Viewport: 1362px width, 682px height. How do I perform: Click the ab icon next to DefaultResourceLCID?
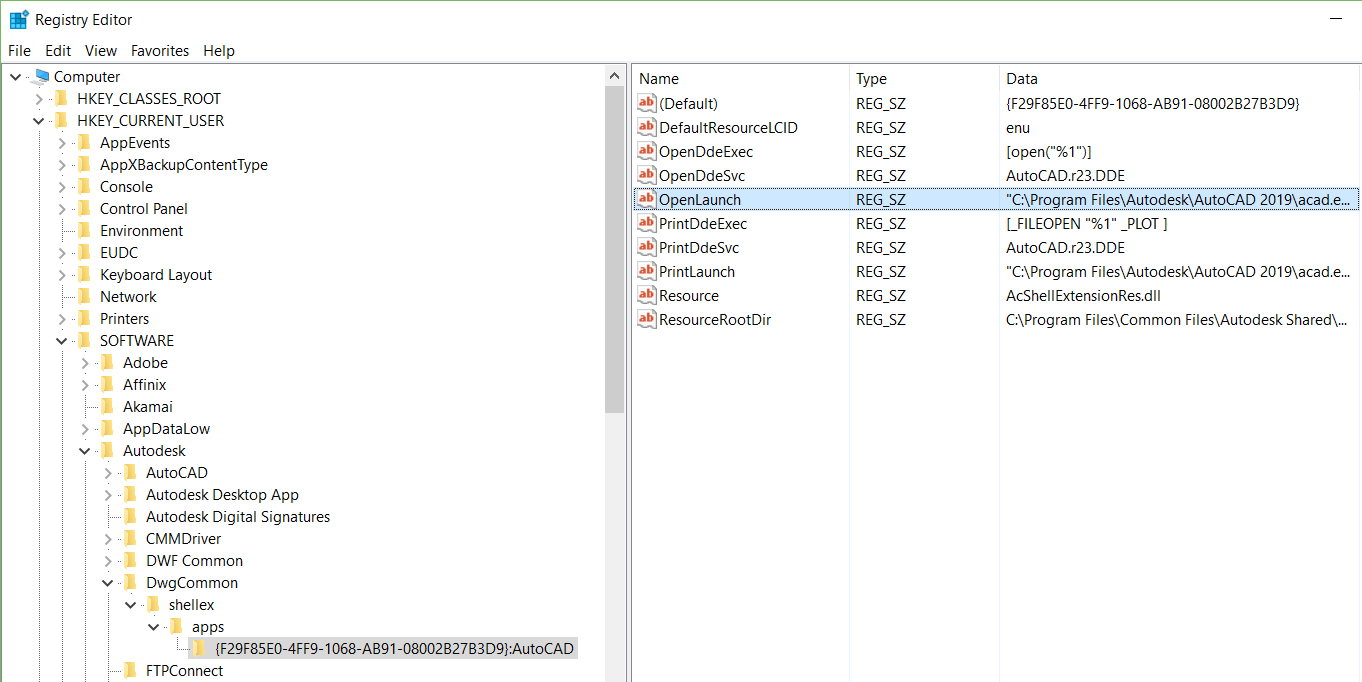click(645, 127)
